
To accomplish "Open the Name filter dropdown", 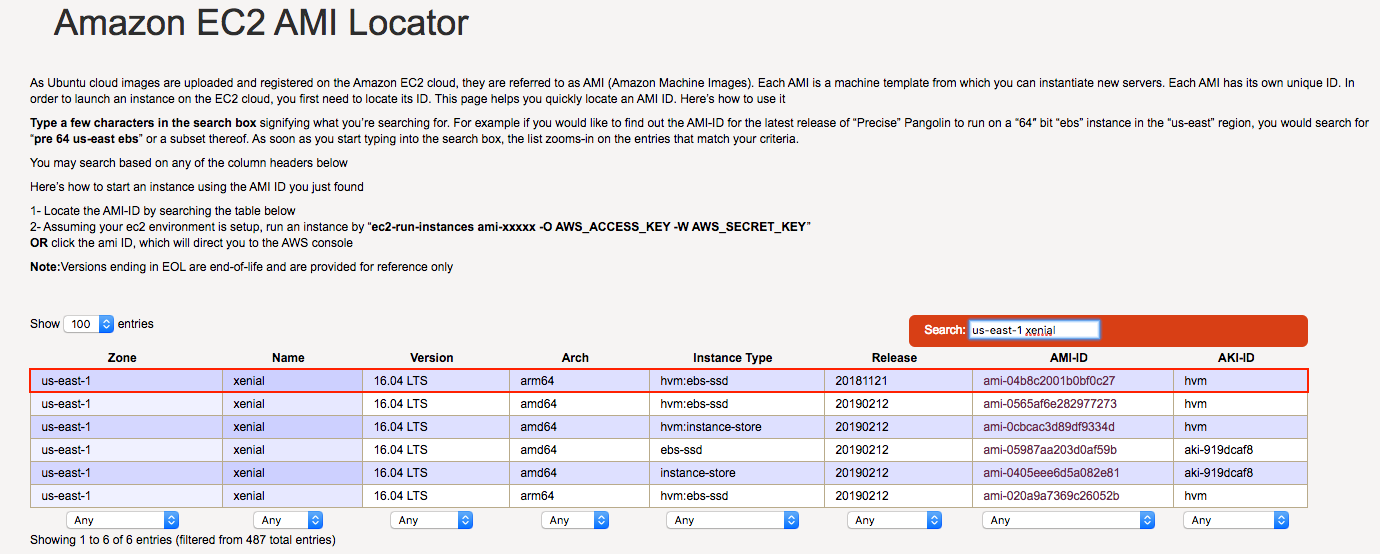I will point(288,520).
